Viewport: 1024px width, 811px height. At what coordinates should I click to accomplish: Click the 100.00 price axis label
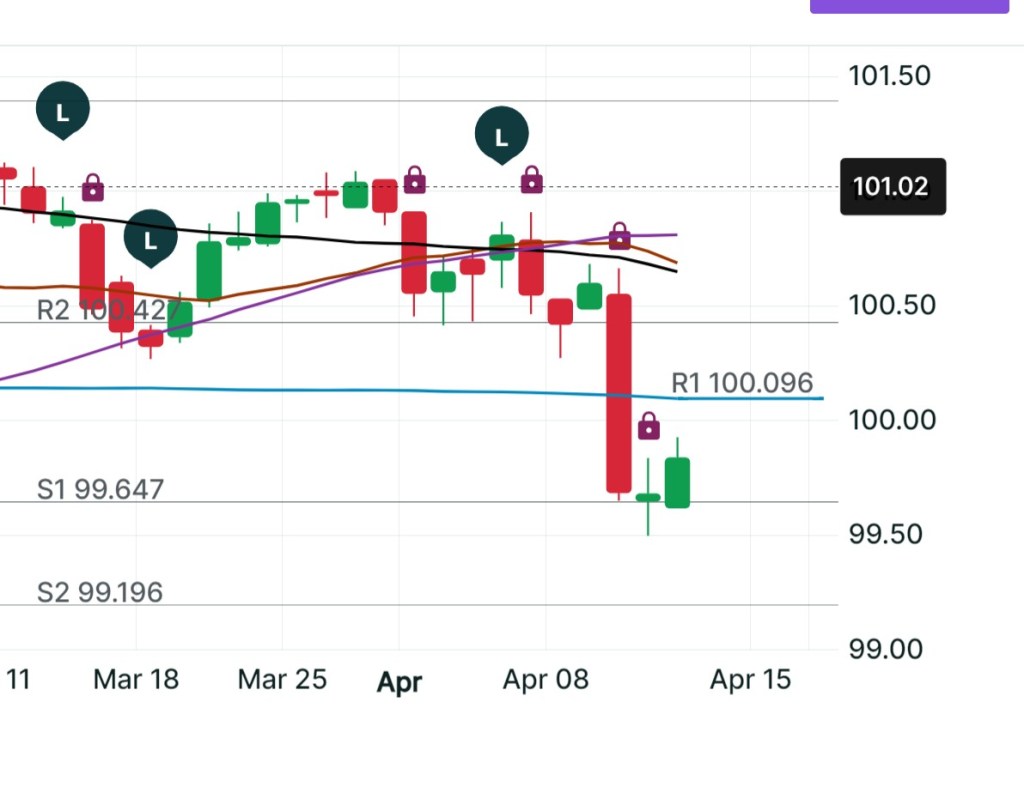(x=892, y=419)
